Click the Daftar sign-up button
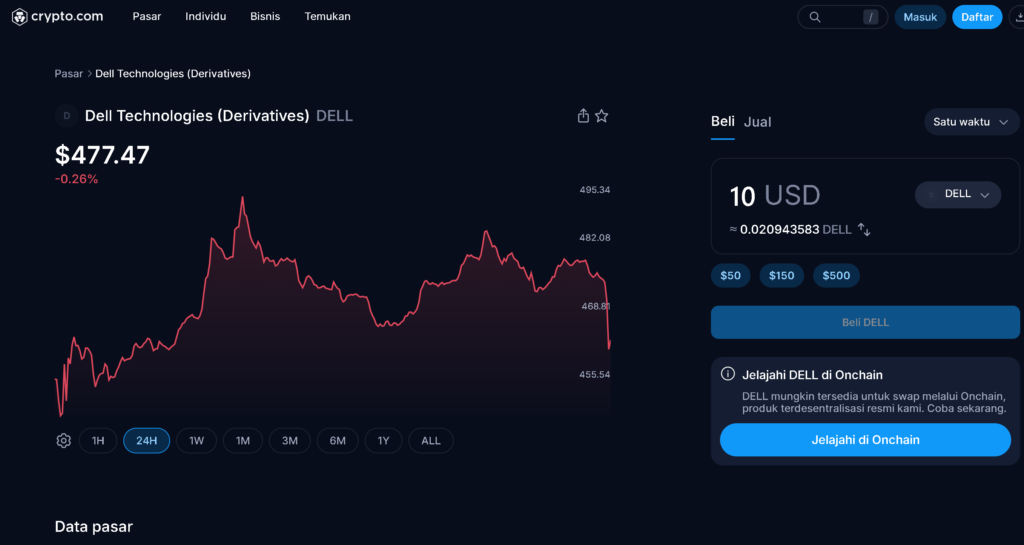 (977, 17)
